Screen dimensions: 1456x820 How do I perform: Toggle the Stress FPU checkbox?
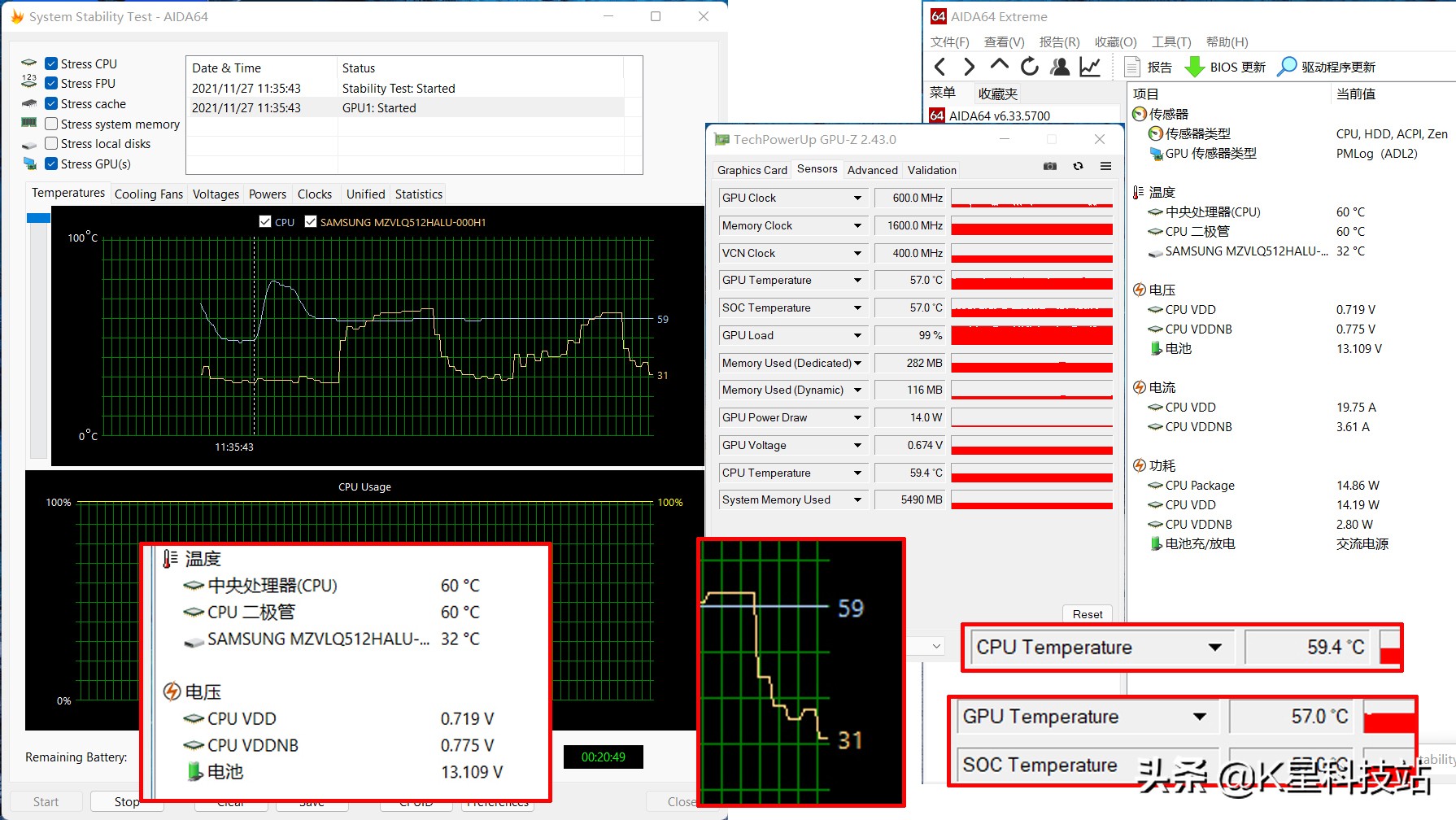click(x=51, y=83)
